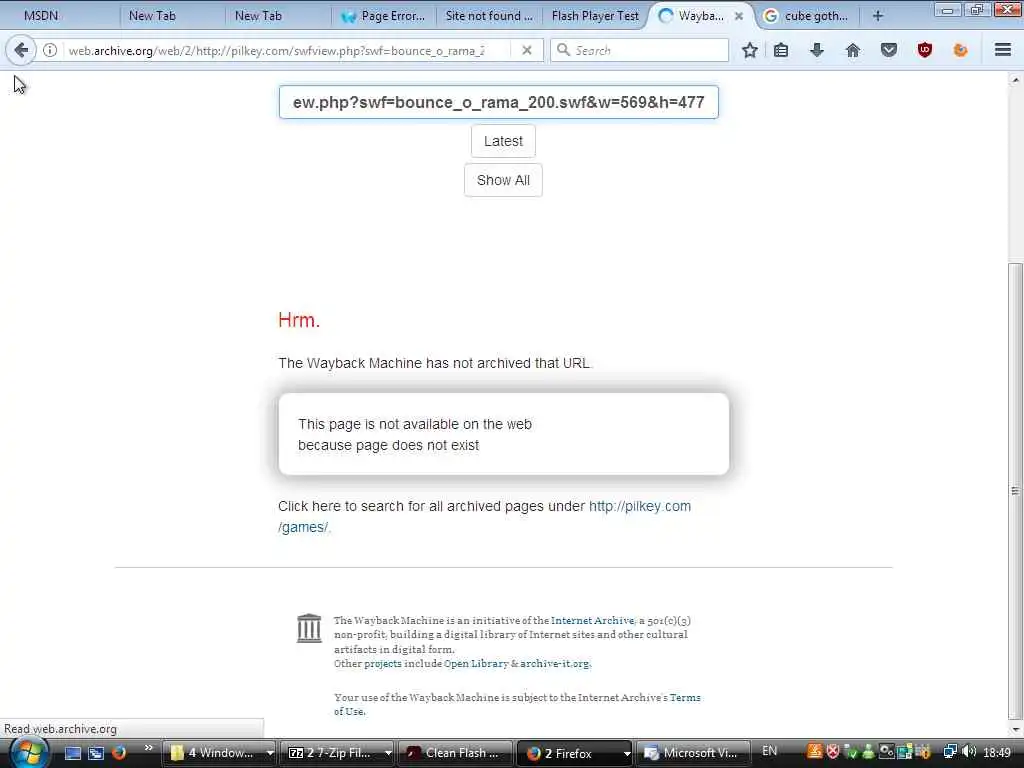Open the Open Library footer link
The image size is (1024, 768).
pyautogui.click(x=476, y=664)
